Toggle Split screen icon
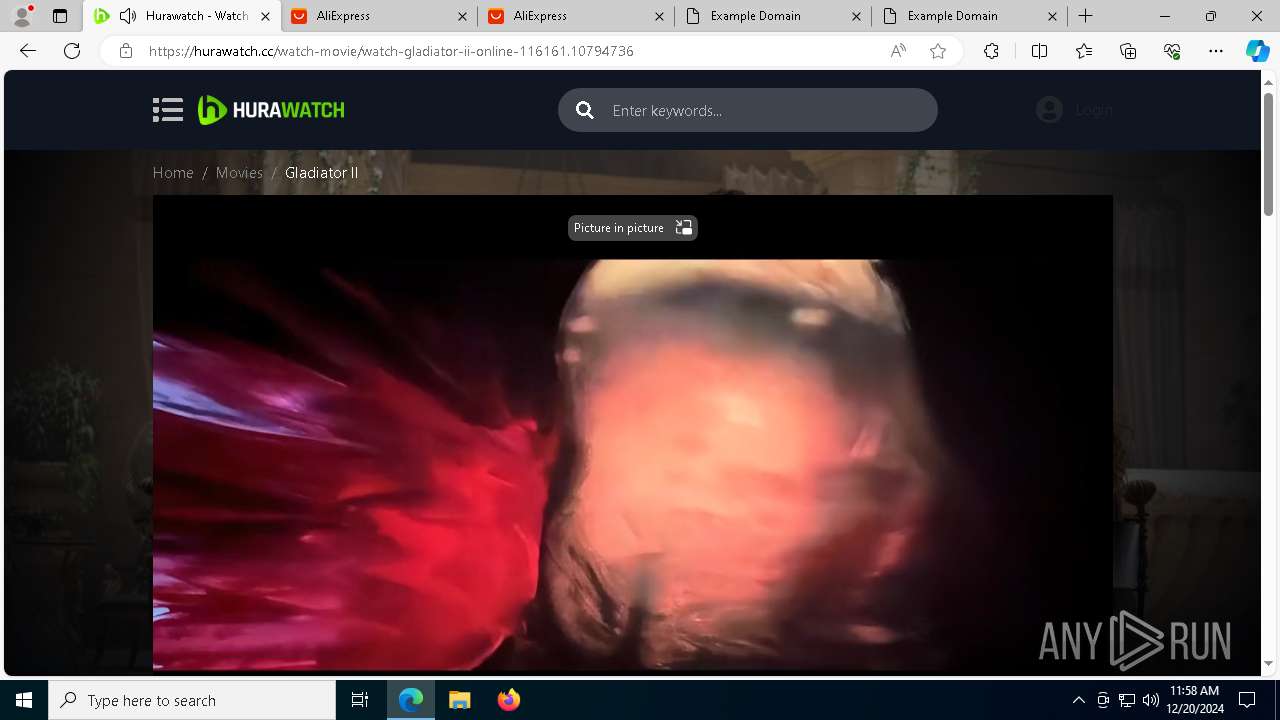 (x=1039, y=51)
